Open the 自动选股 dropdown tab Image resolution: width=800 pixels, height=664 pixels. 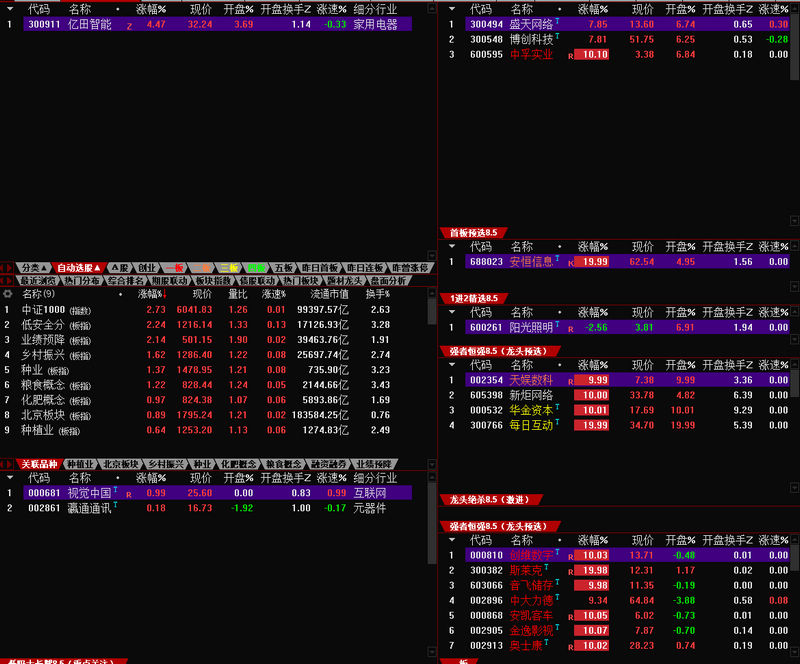(78, 268)
